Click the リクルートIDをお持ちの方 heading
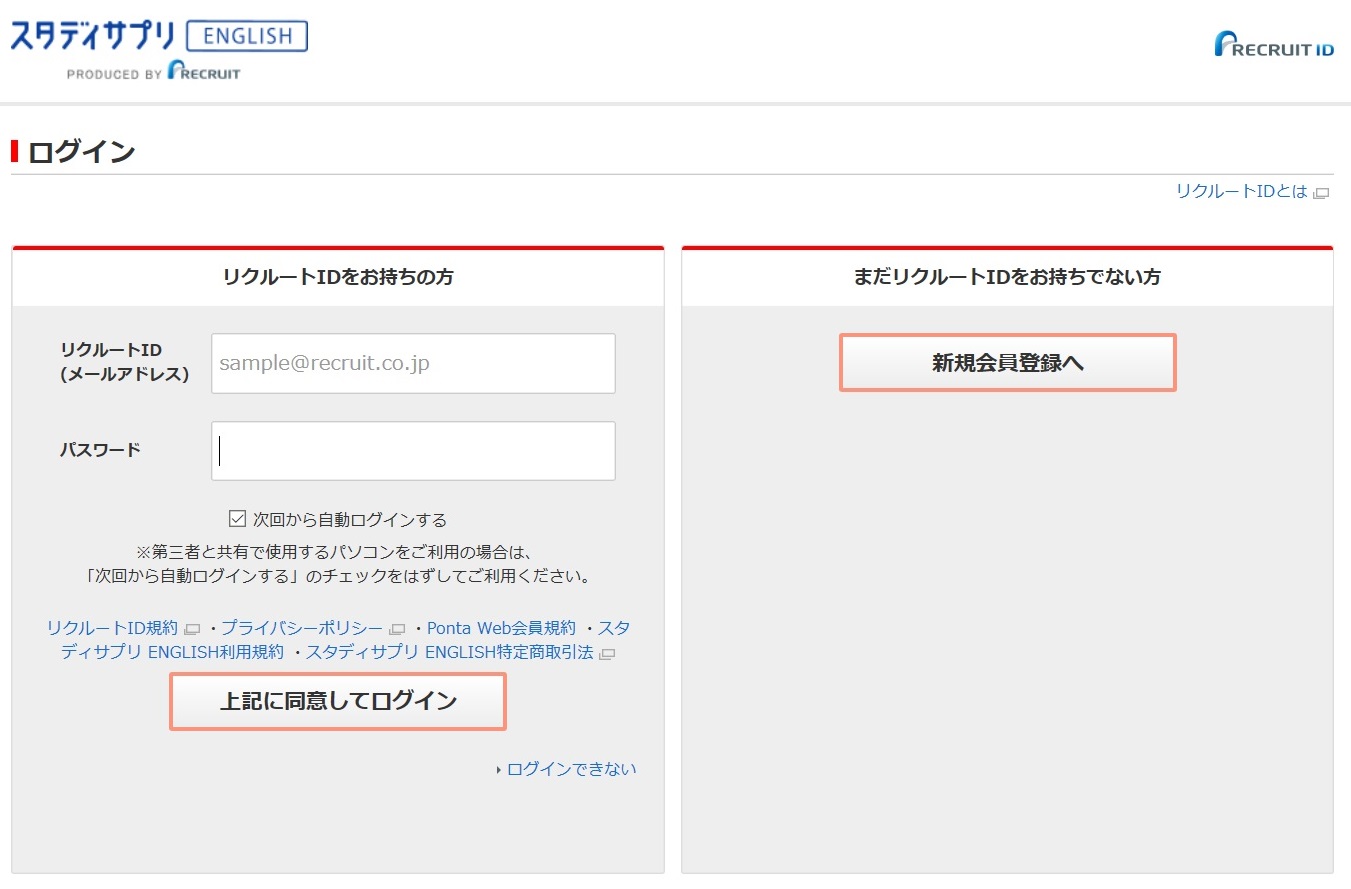 [x=338, y=277]
